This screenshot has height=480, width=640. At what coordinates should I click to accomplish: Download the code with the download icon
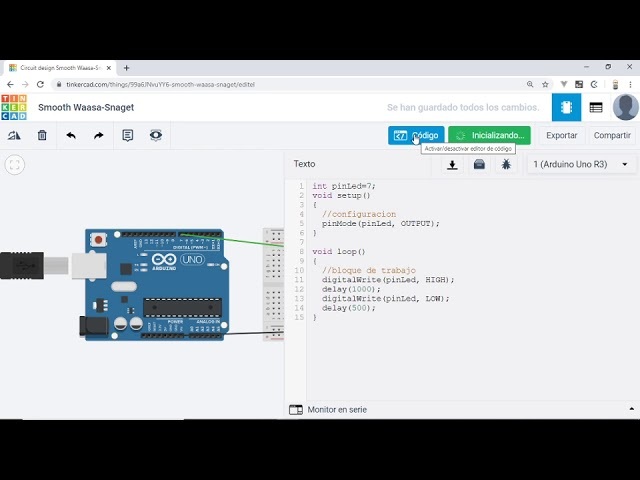(452, 164)
